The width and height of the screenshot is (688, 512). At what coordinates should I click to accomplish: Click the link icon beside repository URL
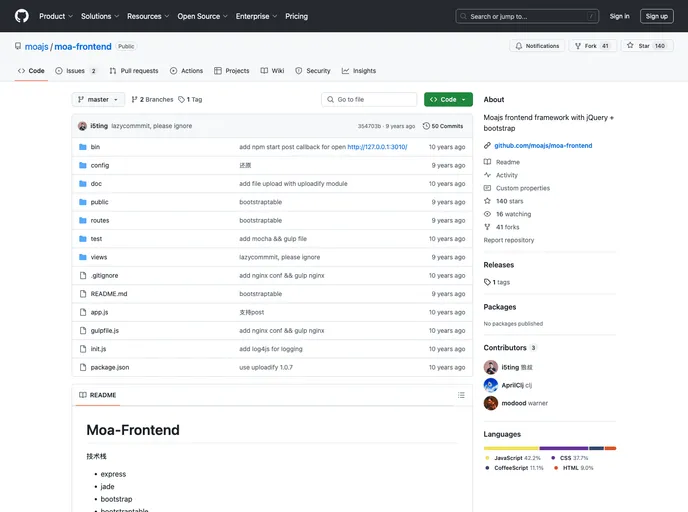(x=487, y=146)
